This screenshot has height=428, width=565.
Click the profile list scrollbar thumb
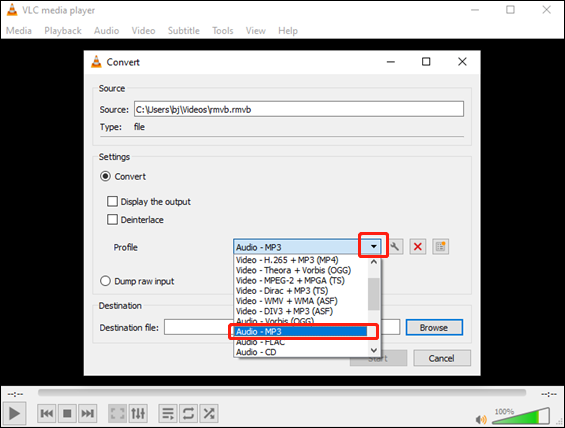coord(374,294)
